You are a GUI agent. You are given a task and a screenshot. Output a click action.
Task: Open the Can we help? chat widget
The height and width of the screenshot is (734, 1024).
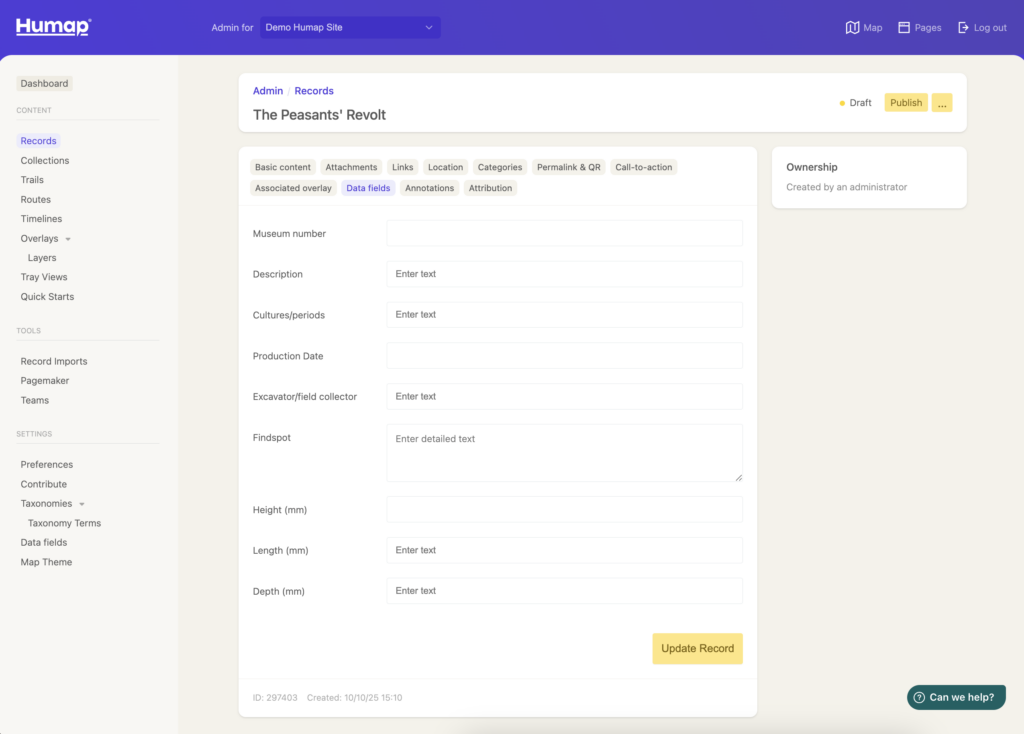coord(955,697)
